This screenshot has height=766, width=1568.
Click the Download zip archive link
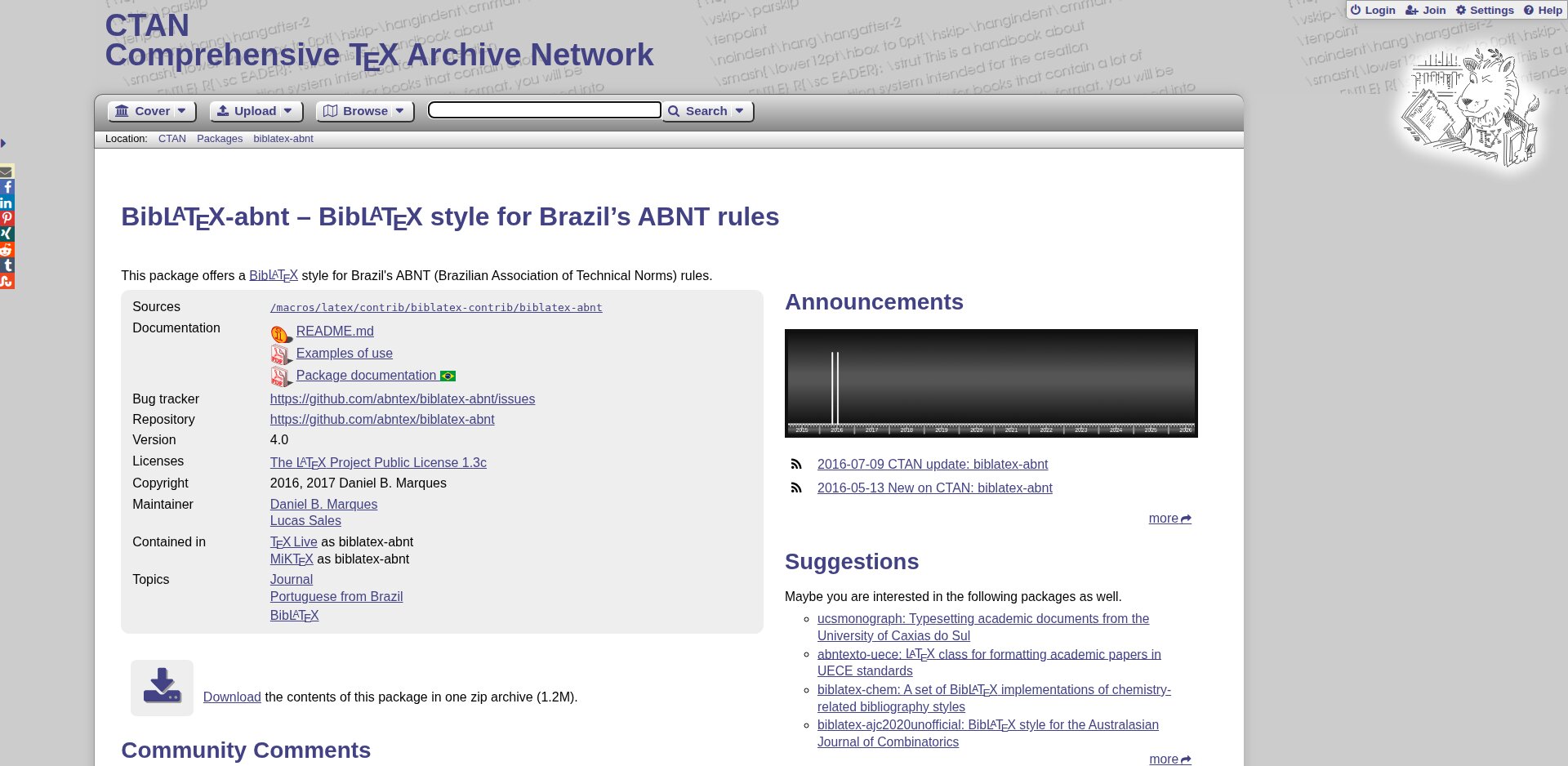232,697
